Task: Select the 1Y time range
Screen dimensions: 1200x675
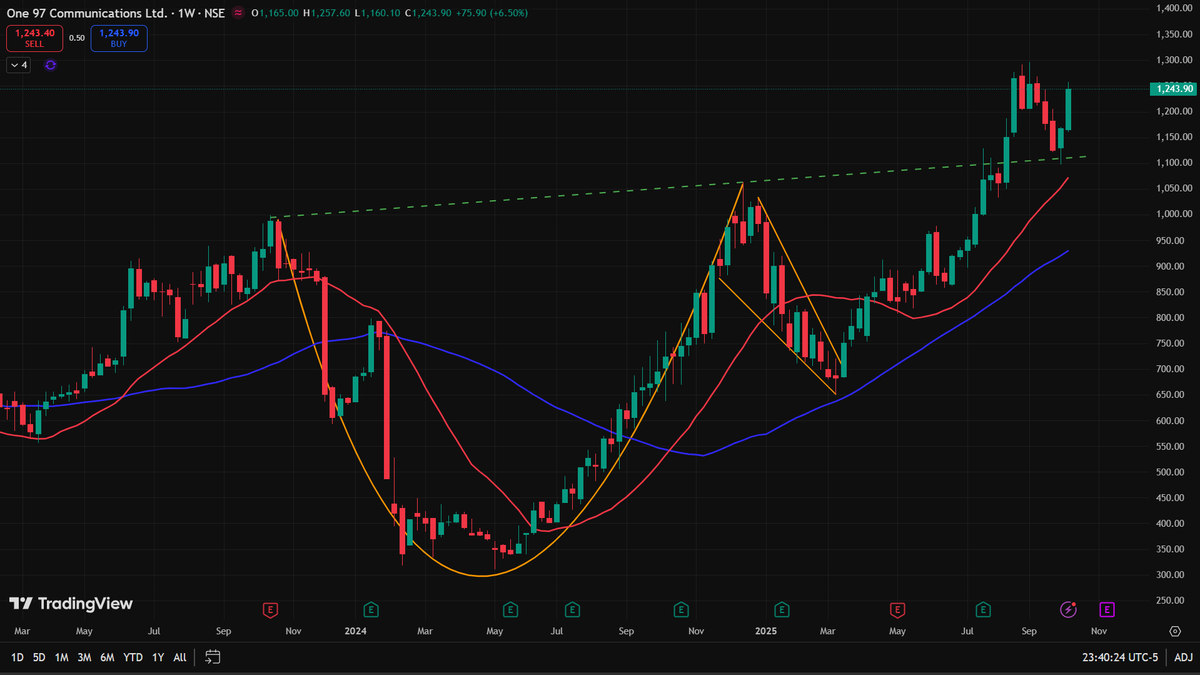Action: coord(158,657)
